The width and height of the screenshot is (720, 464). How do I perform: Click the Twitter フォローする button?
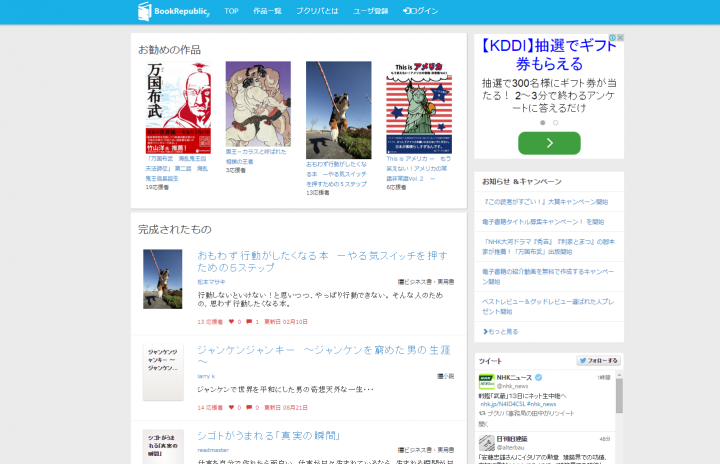click(598, 361)
